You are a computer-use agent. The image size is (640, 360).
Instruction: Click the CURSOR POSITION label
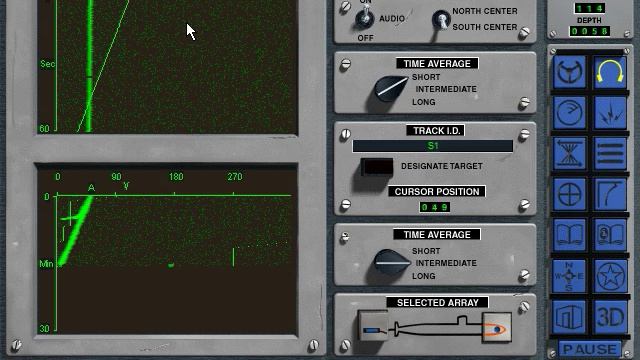click(x=437, y=191)
